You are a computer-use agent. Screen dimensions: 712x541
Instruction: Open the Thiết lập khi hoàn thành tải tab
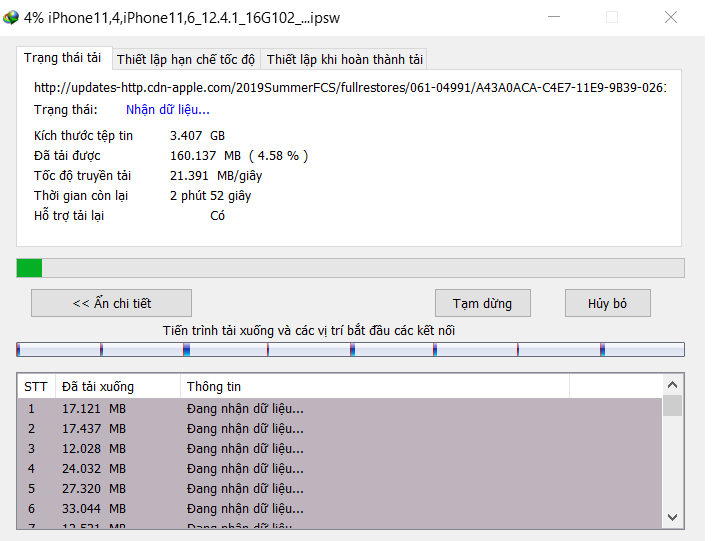click(345, 60)
